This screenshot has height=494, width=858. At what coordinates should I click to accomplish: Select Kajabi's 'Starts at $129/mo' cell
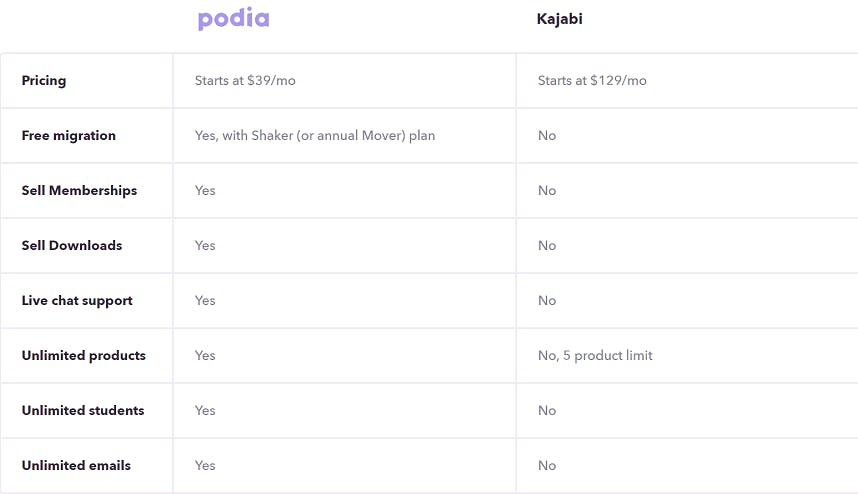[x=592, y=80]
